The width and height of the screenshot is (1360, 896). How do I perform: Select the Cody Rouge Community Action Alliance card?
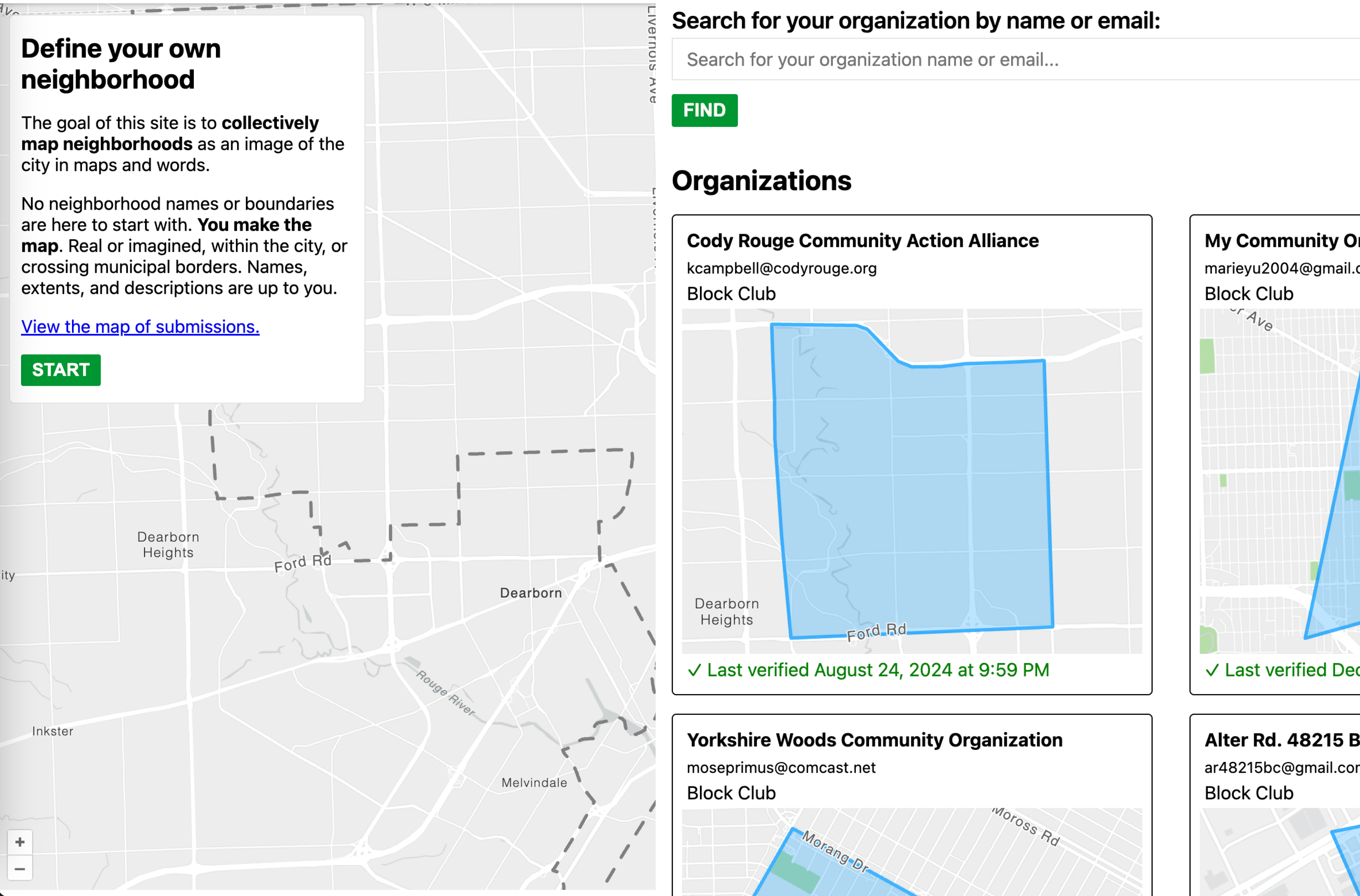(x=862, y=241)
